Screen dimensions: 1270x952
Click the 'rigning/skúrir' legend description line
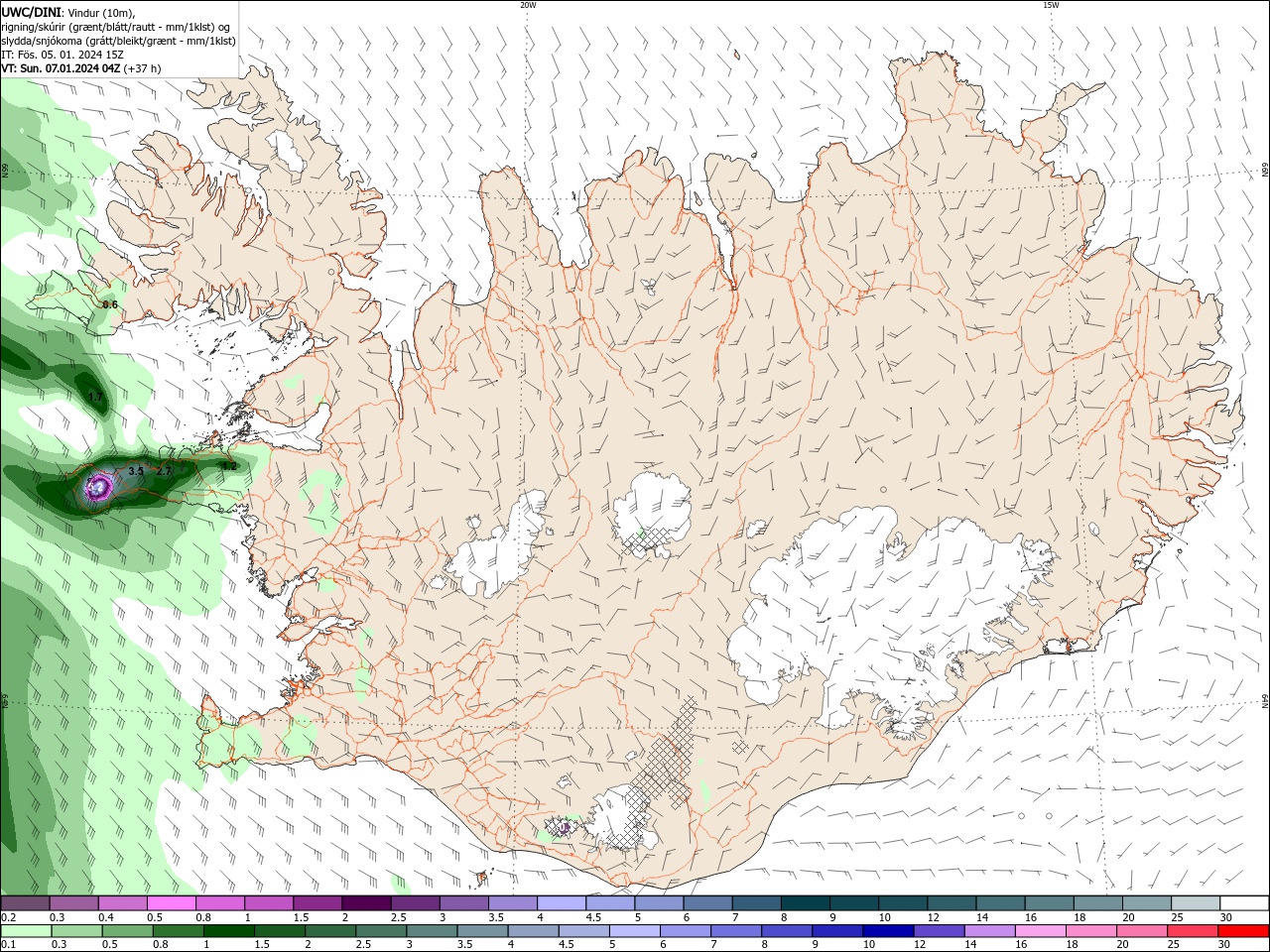[x=116, y=27]
